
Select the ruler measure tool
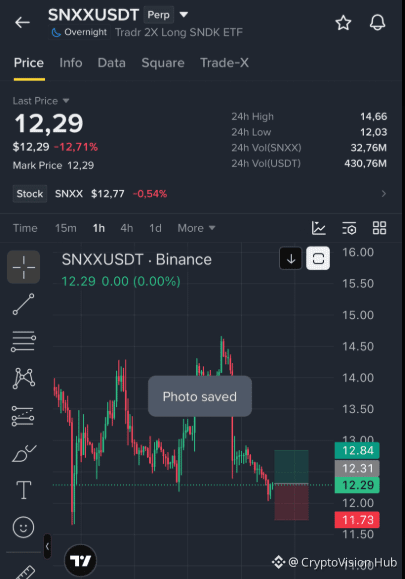(25, 572)
